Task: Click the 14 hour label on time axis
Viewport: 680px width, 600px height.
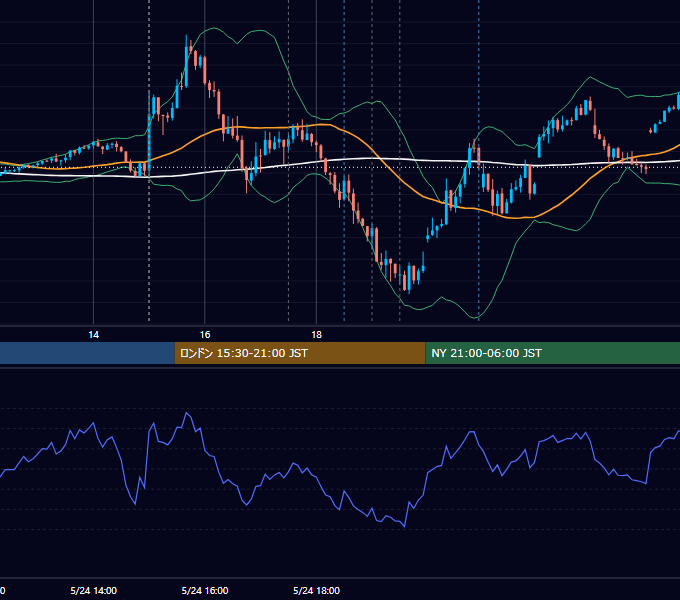Action: tap(94, 335)
